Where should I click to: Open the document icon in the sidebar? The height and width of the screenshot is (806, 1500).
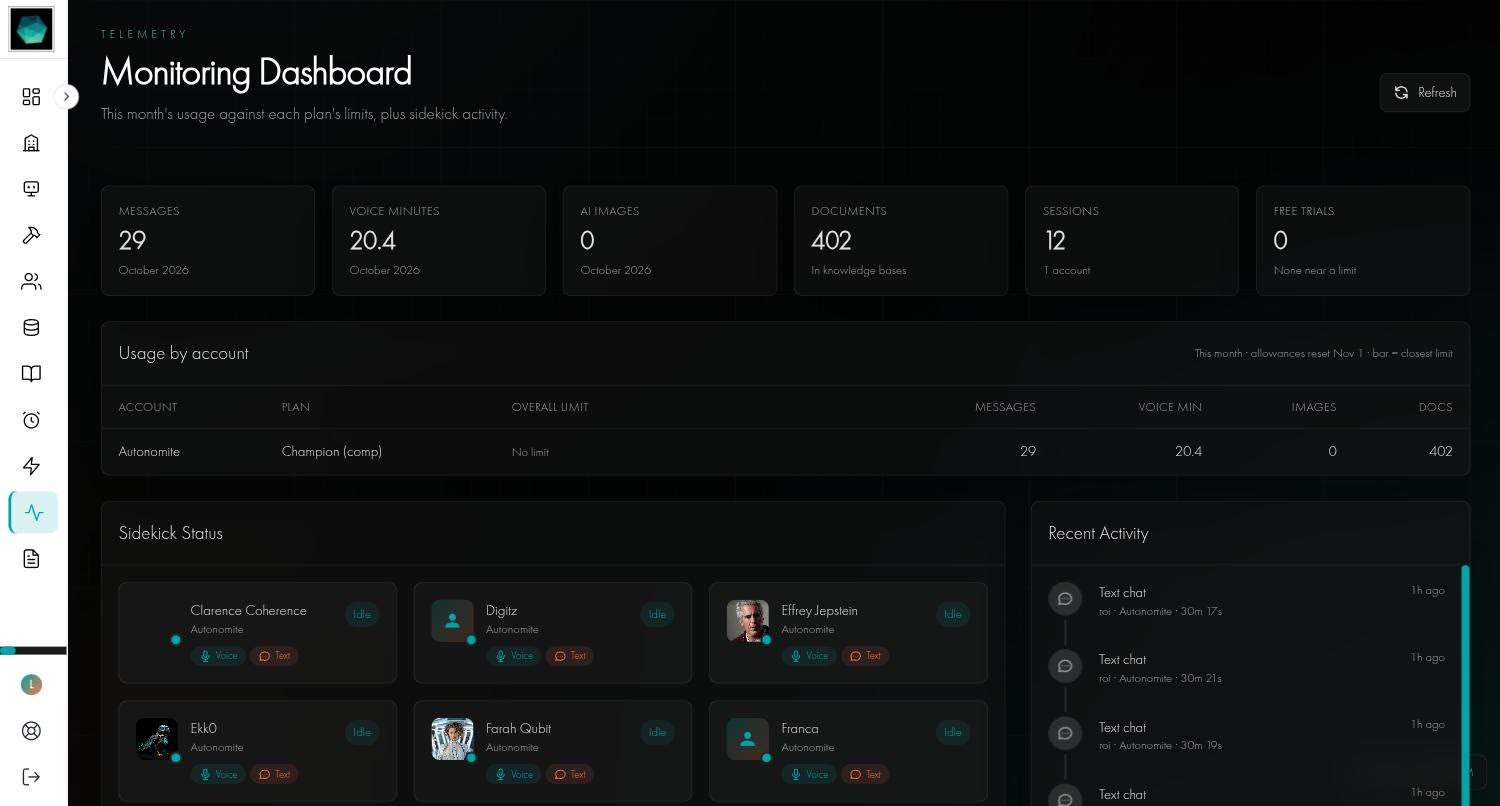(x=31, y=558)
